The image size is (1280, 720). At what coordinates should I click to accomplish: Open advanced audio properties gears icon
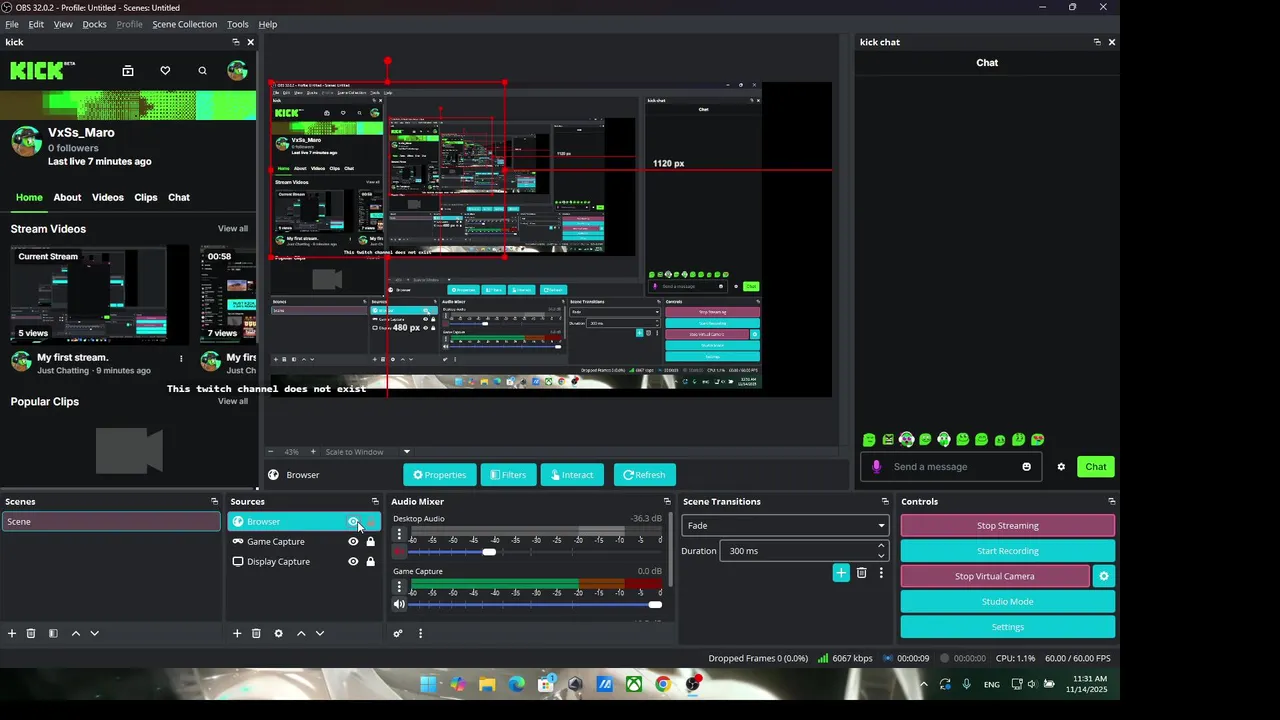tap(398, 633)
